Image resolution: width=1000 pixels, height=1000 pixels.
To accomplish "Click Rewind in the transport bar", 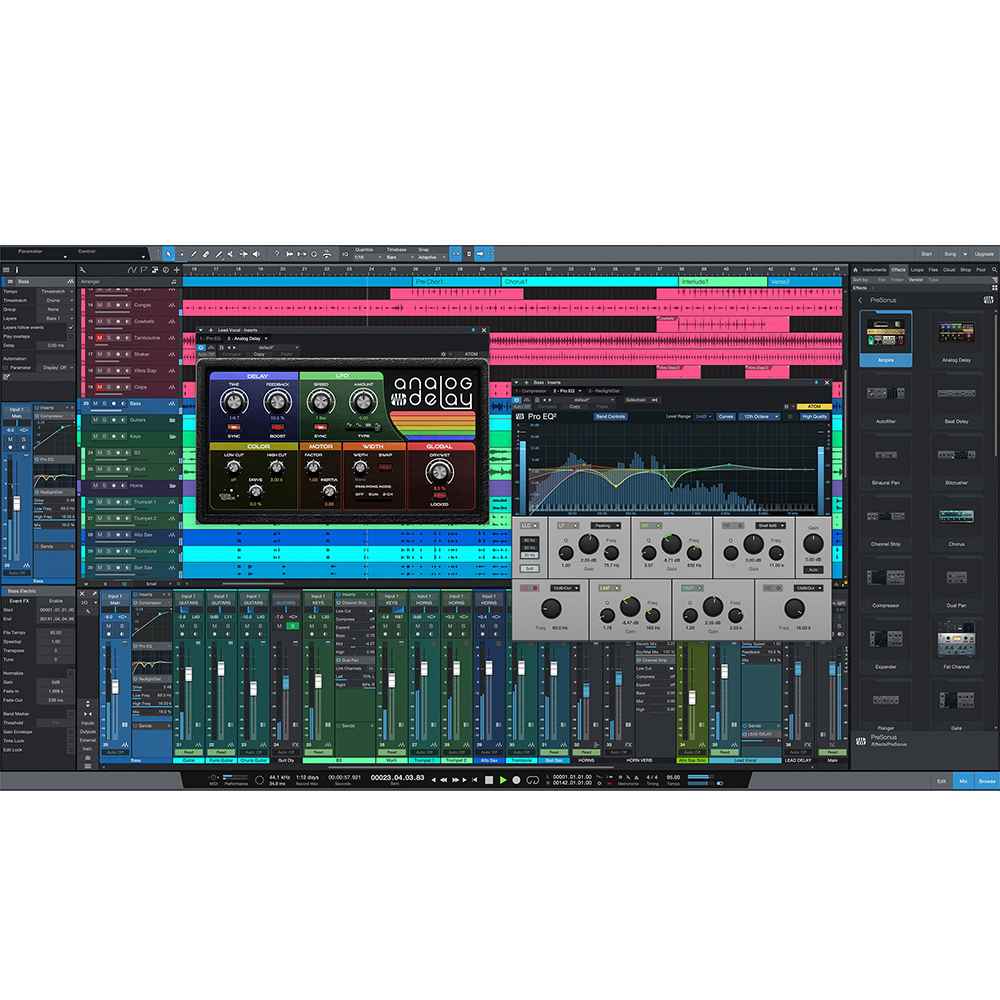I will coord(444,780).
